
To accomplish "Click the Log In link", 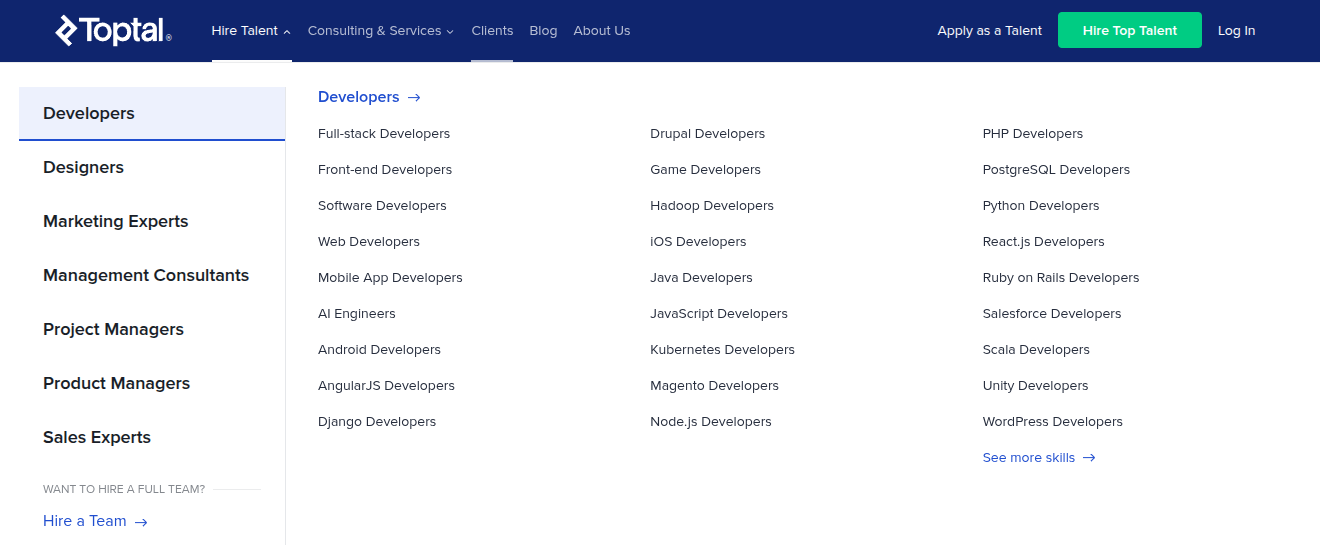I will pos(1236,31).
